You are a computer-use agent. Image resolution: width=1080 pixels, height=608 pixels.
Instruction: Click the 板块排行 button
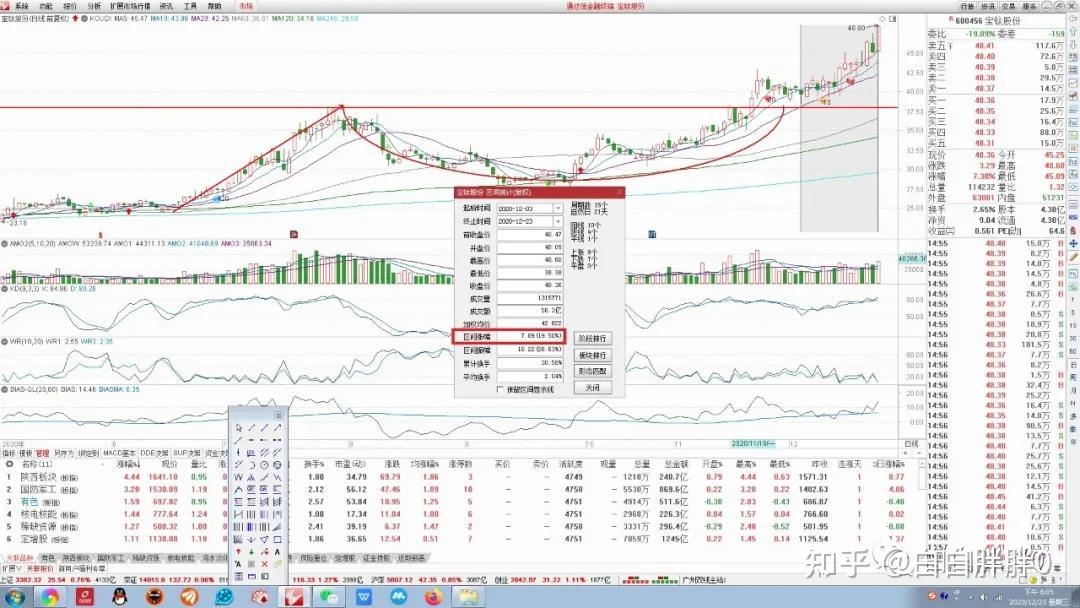[x=592, y=355]
